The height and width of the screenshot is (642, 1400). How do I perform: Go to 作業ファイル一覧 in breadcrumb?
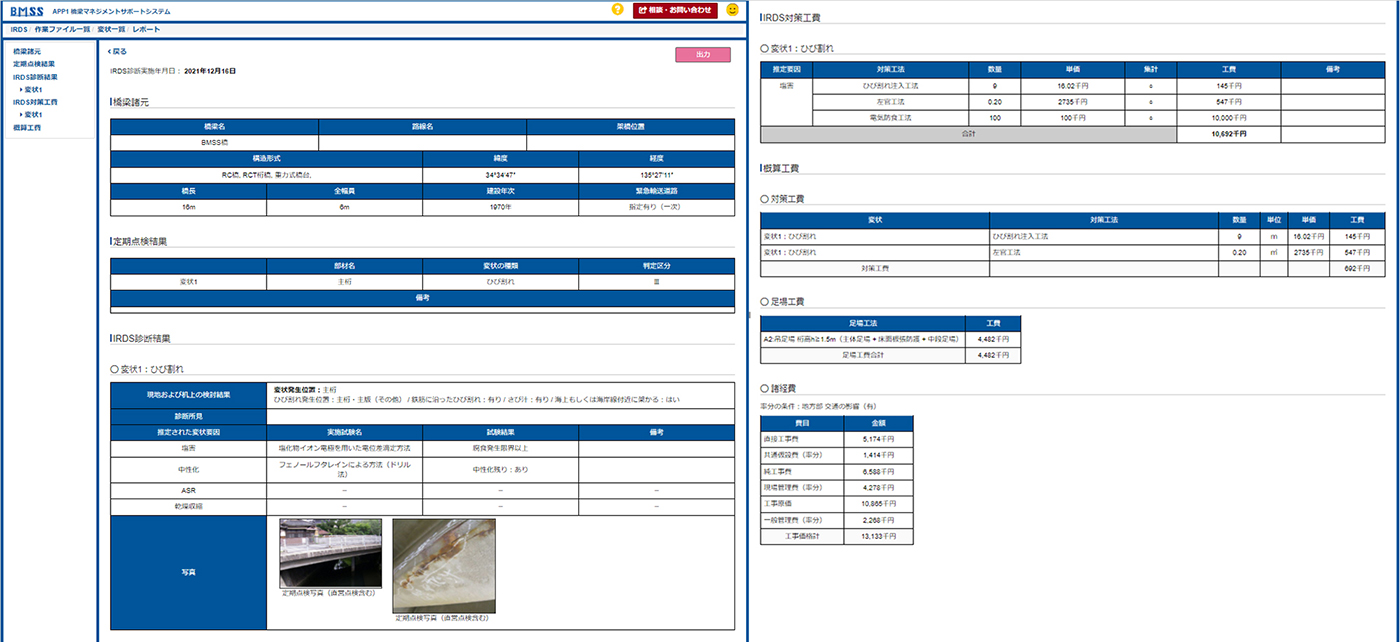tap(62, 30)
